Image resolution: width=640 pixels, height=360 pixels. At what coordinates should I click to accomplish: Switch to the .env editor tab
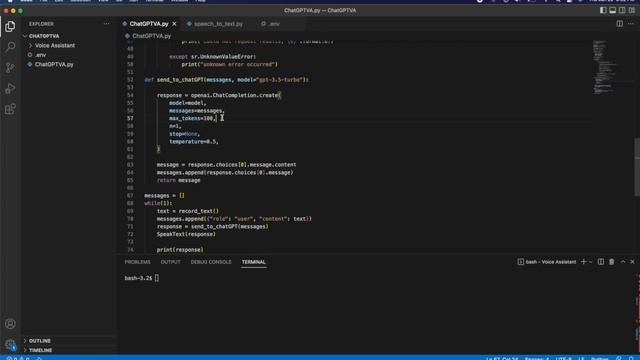click(x=274, y=24)
